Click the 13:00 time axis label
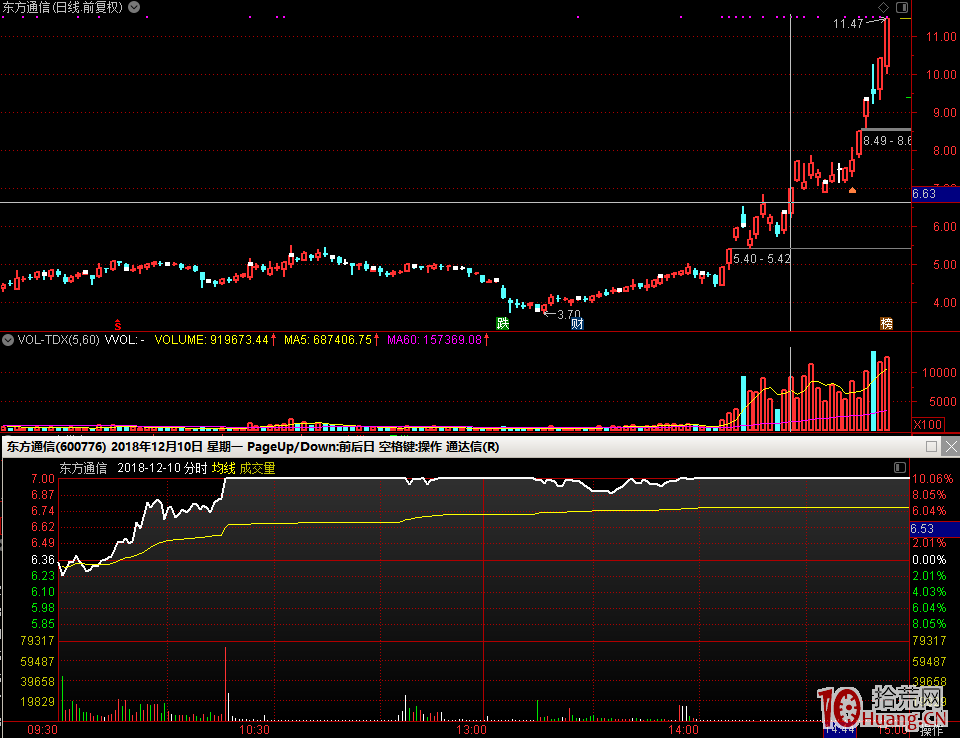The width and height of the screenshot is (960, 738). coord(471,730)
